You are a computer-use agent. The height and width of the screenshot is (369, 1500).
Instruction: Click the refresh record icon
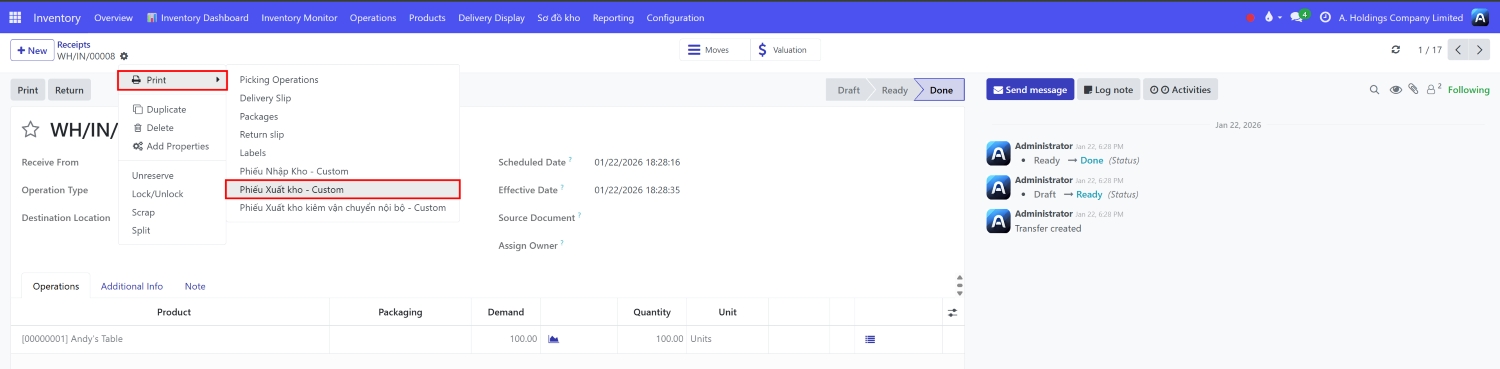click(1396, 50)
